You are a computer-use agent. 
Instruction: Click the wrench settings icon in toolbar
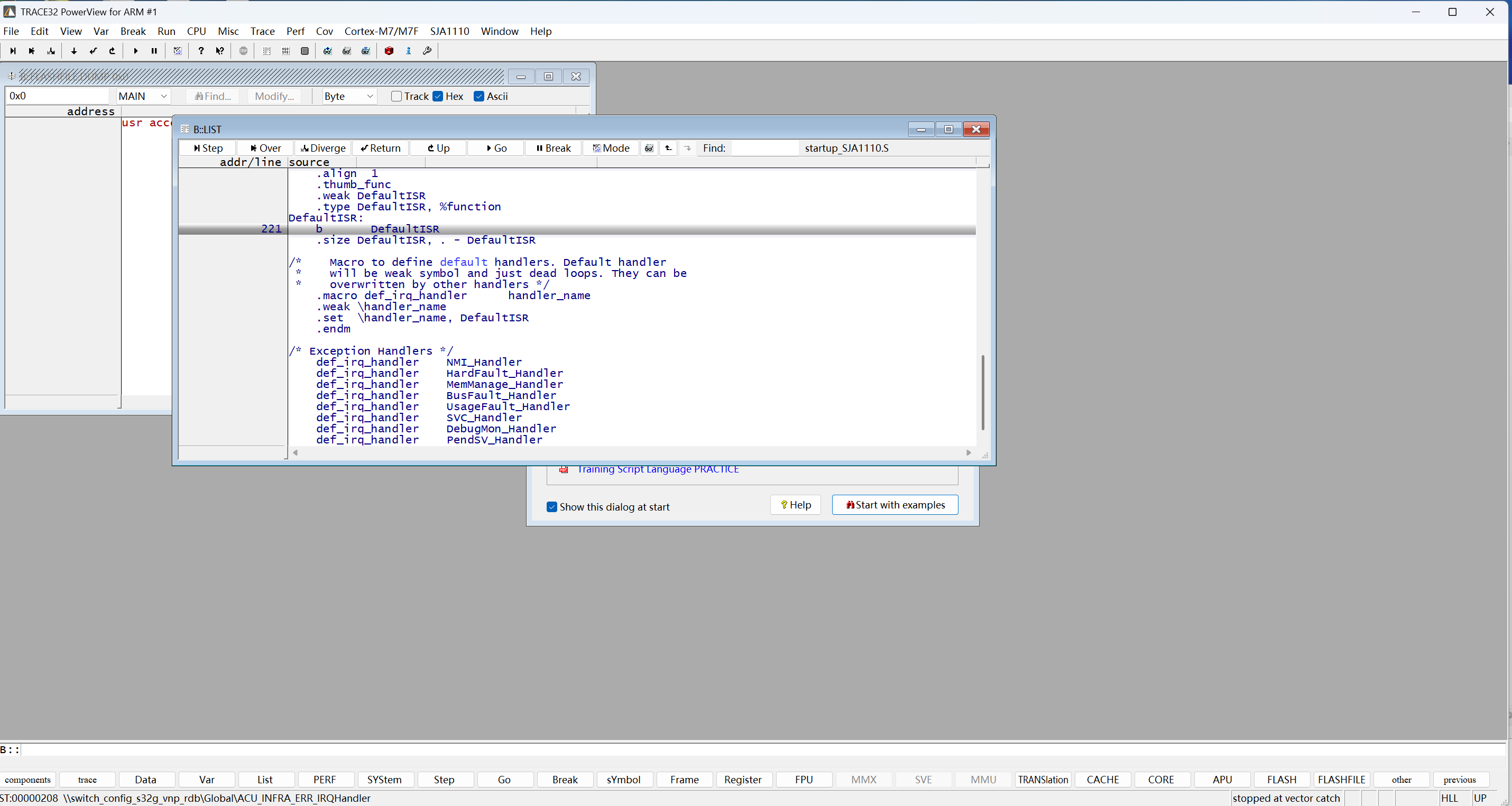point(427,51)
